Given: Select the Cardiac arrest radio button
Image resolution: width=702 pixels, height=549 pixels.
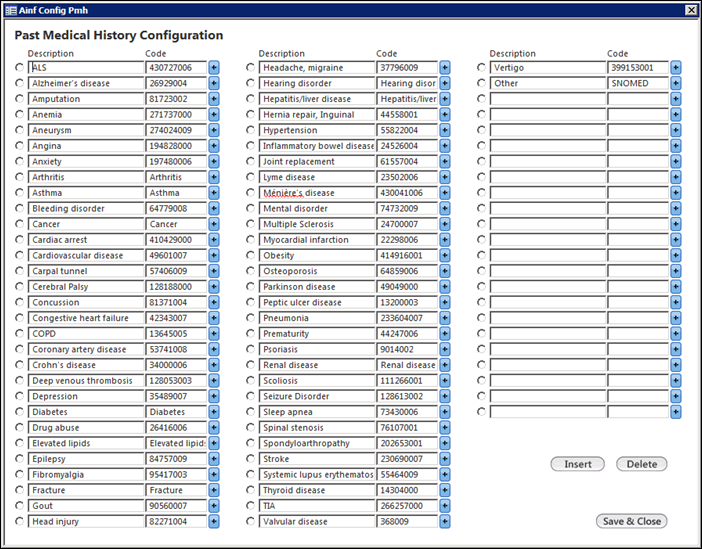Looking at the screenshot, I should click(19, 240).
